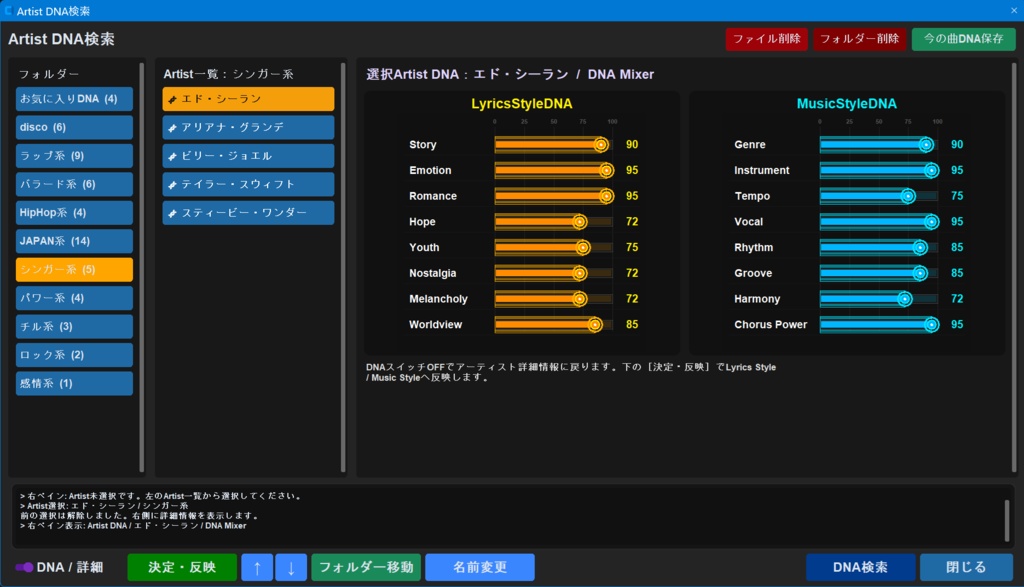Image resolution: width=1024 pixels, height=587 pixels.
Task: Click the Vocal slider handle
Action: [932, 222]
